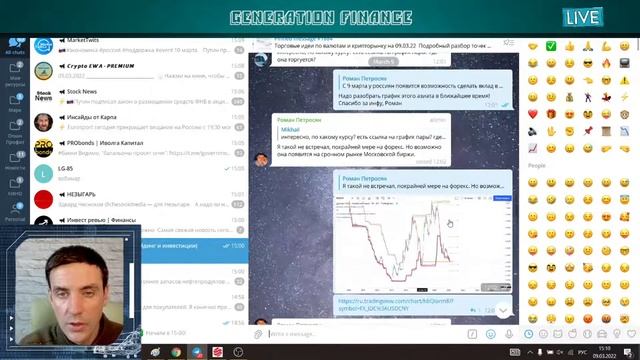Switch the РУС keyboard language indicator
Viewport: 640px width, 360px height.
[x=582, y=352]
